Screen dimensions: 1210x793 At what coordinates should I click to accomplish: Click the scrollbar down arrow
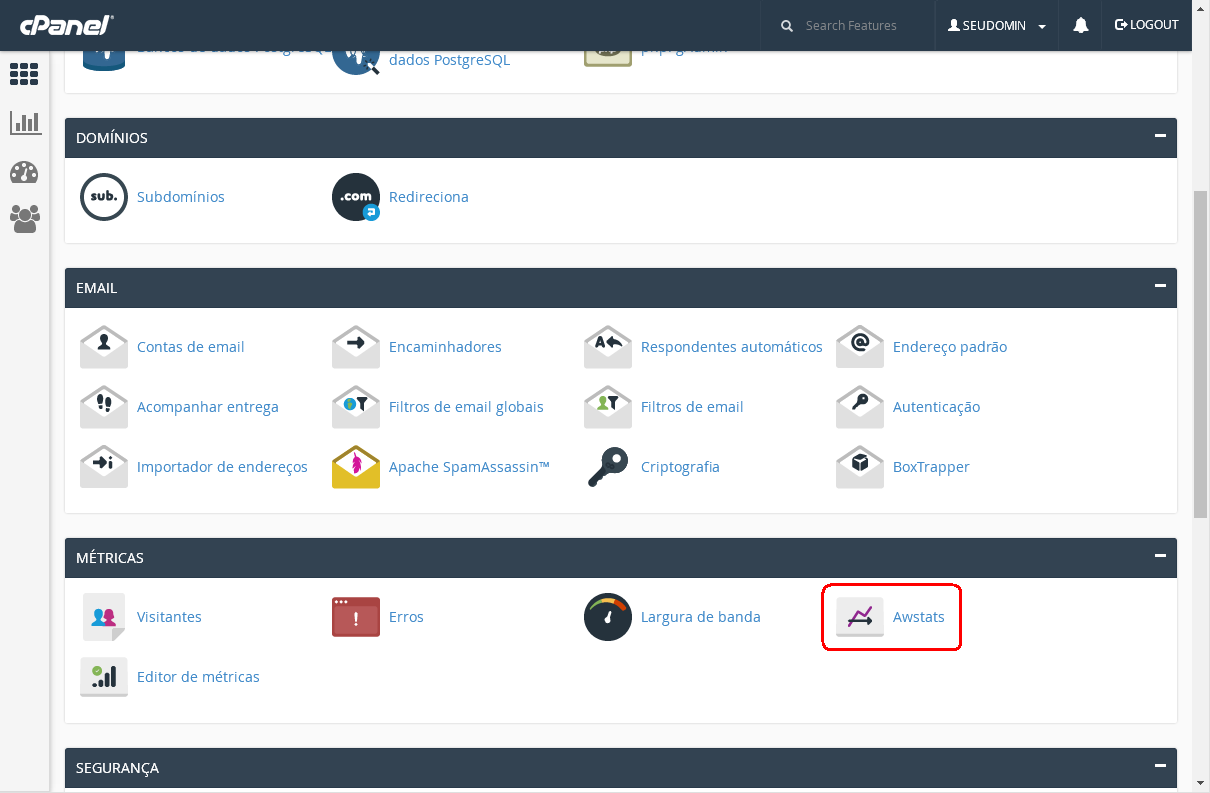click(x=1201, y=784)
